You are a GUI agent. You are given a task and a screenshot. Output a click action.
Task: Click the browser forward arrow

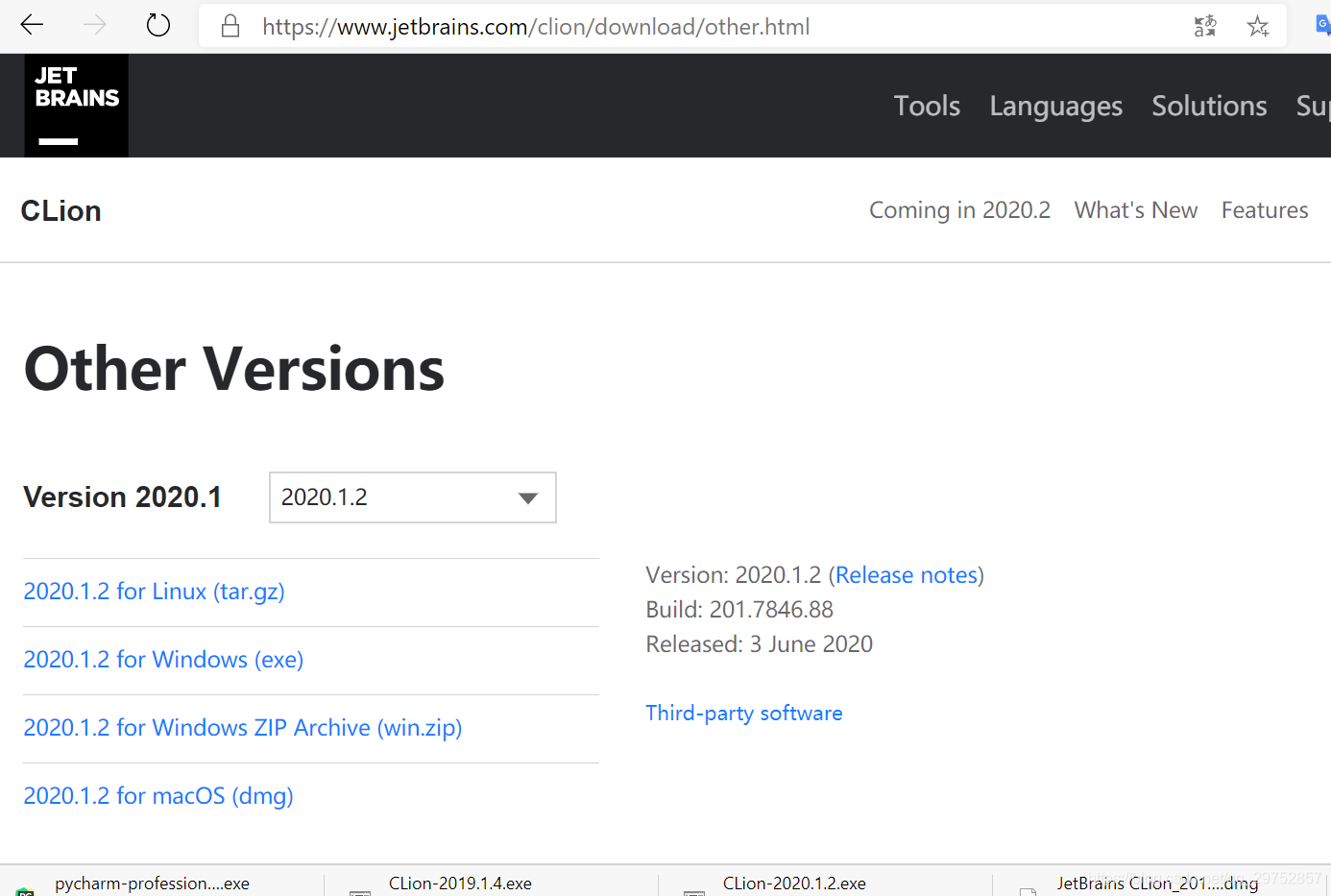click(95, 25)
